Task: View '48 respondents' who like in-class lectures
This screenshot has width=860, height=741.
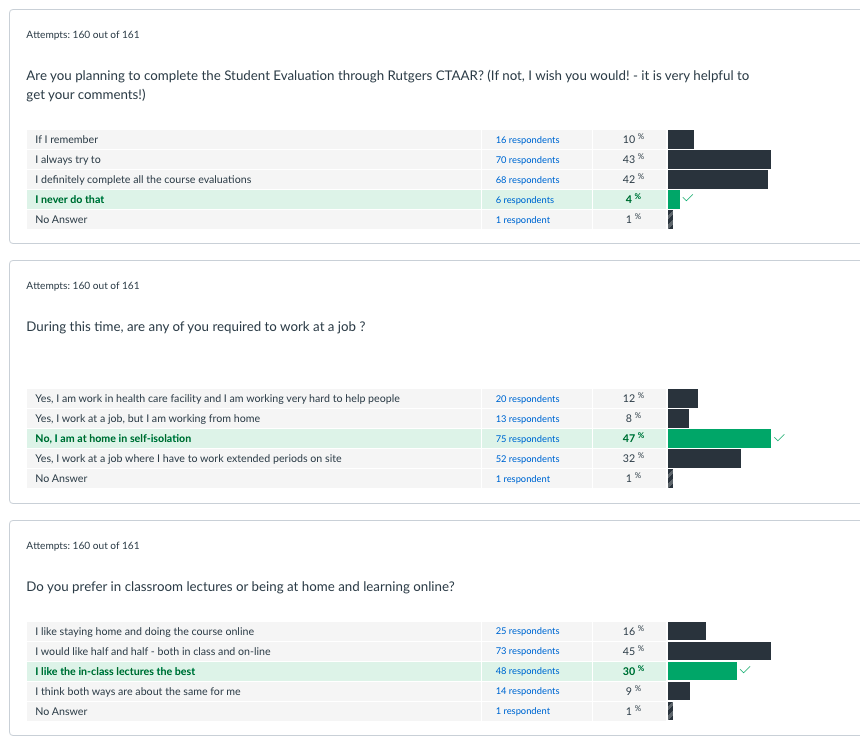Action: click(527, 671)
